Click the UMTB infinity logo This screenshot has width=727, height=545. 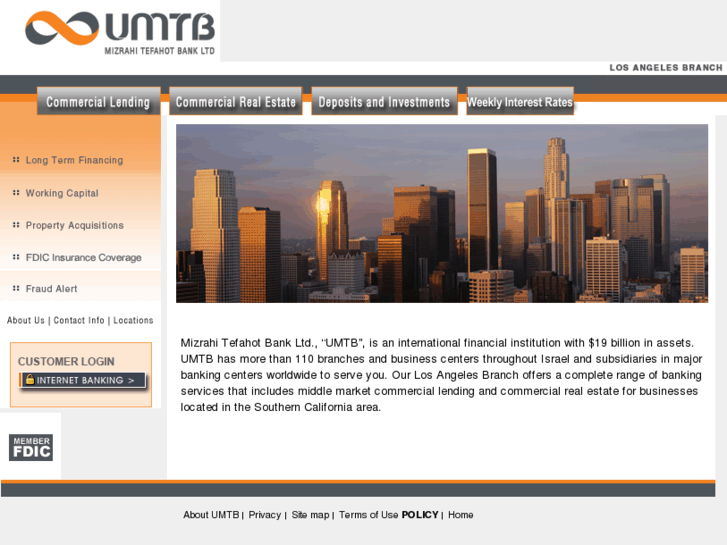point(62,28)
